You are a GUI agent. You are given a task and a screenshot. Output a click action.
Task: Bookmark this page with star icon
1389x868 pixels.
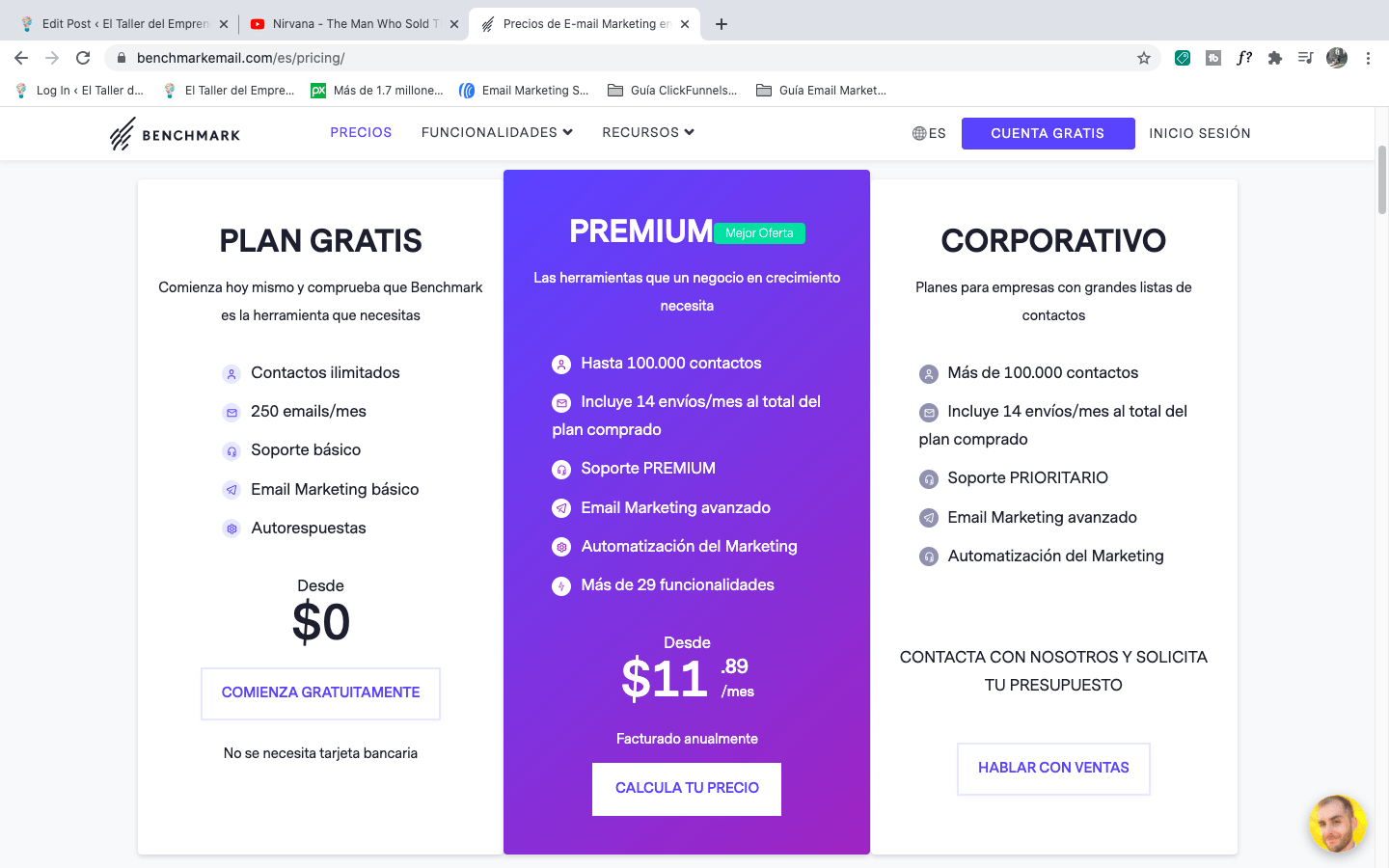[x=1144, y=58]
